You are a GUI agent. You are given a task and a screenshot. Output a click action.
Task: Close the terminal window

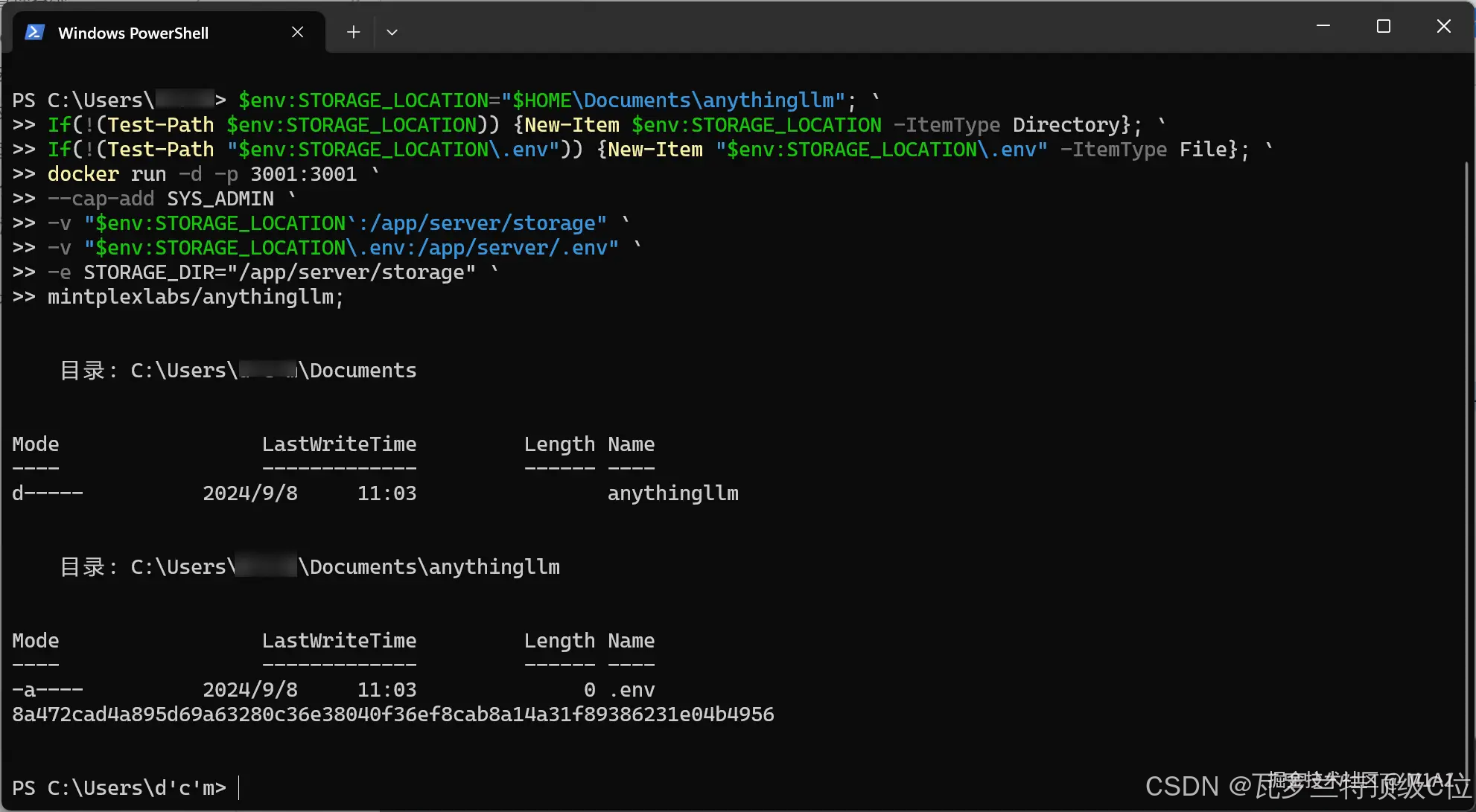click(1443, 26)
